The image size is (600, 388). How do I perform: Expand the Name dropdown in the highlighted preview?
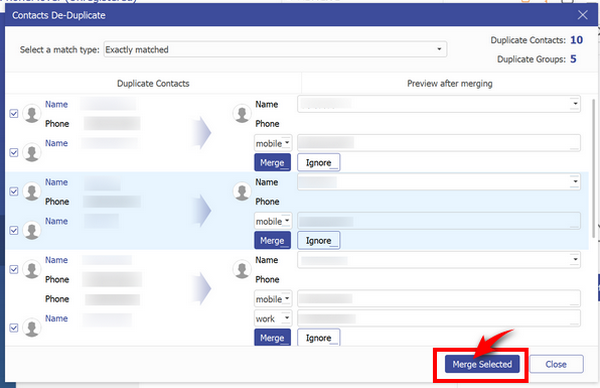click(575, 182)
